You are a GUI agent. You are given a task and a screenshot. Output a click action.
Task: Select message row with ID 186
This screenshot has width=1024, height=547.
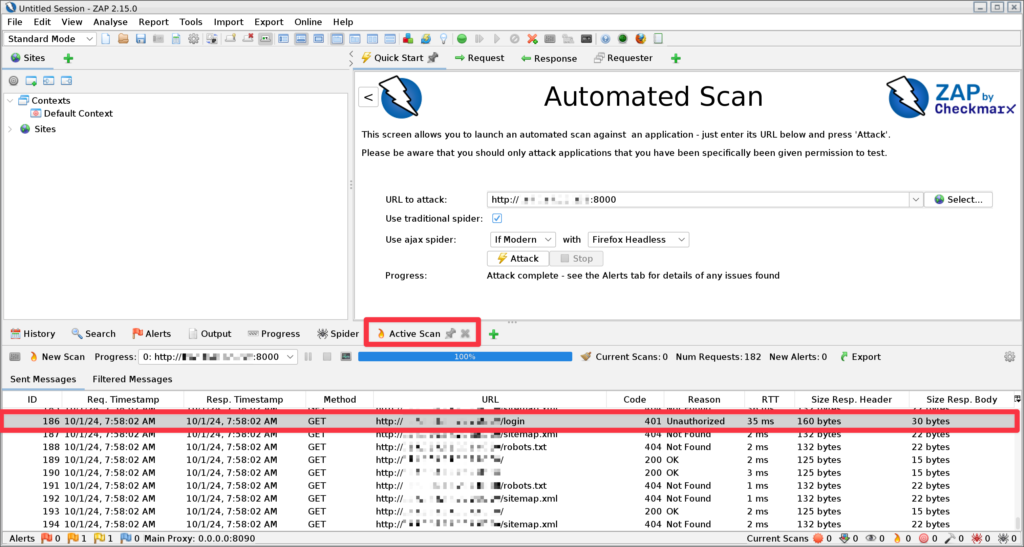(509, 422)
